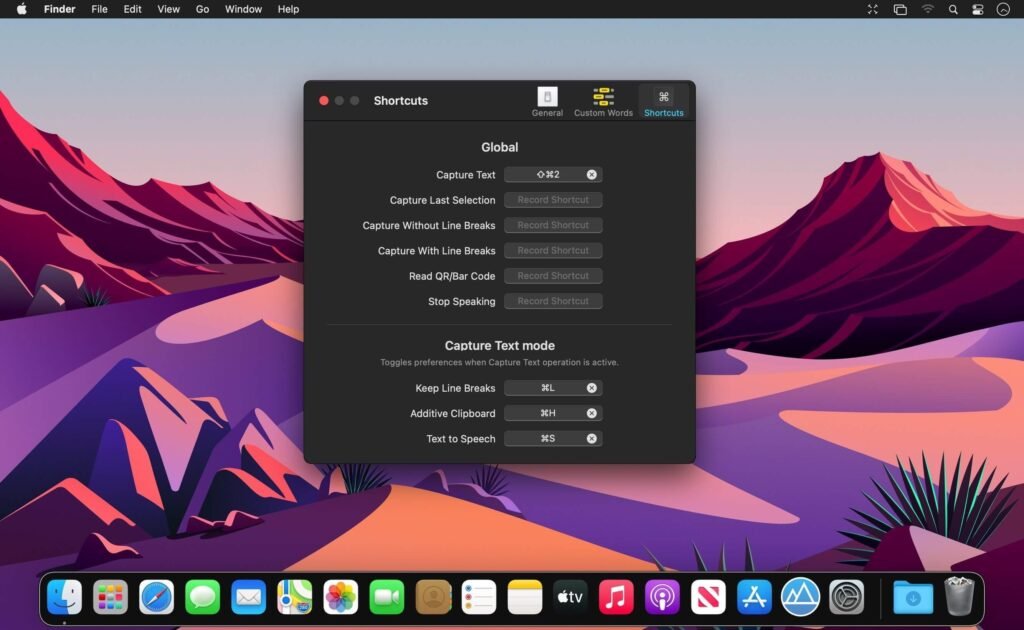Open the Help menu
The image size is (1024, 630).
[x=288, y=9]
